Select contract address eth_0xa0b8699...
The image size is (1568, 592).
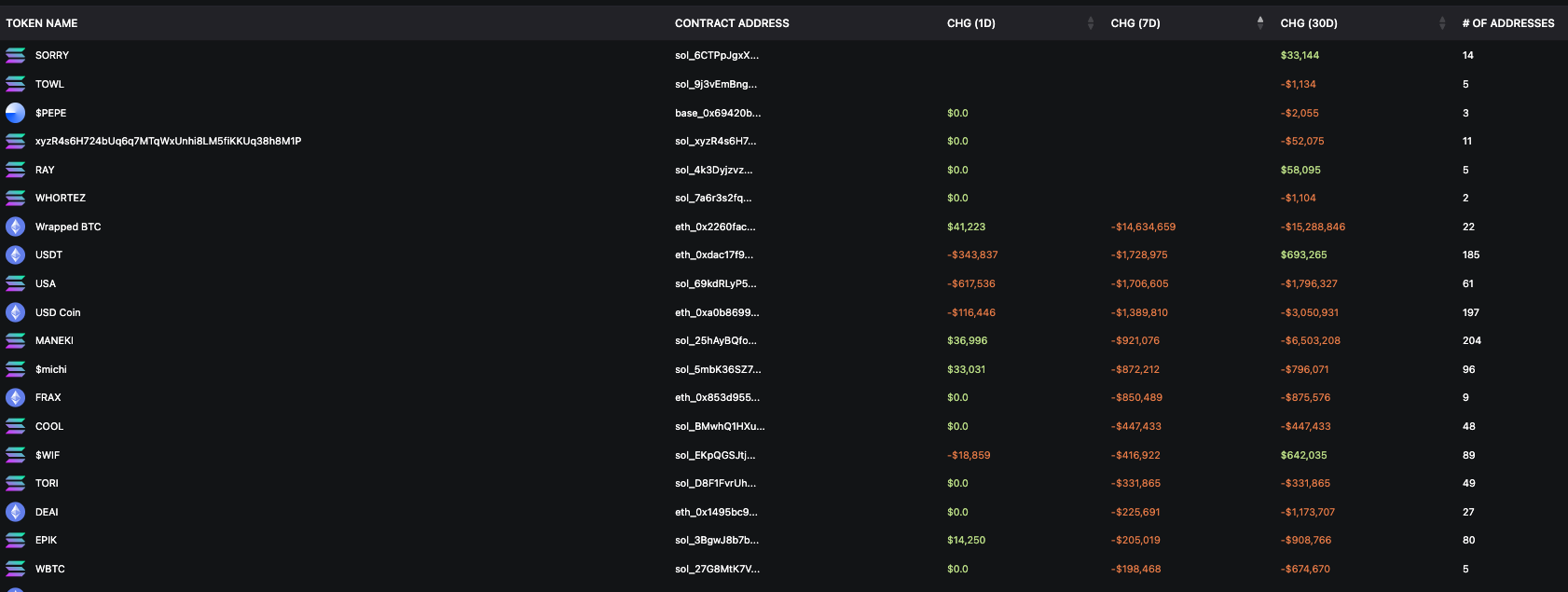[x=717, y=312]
